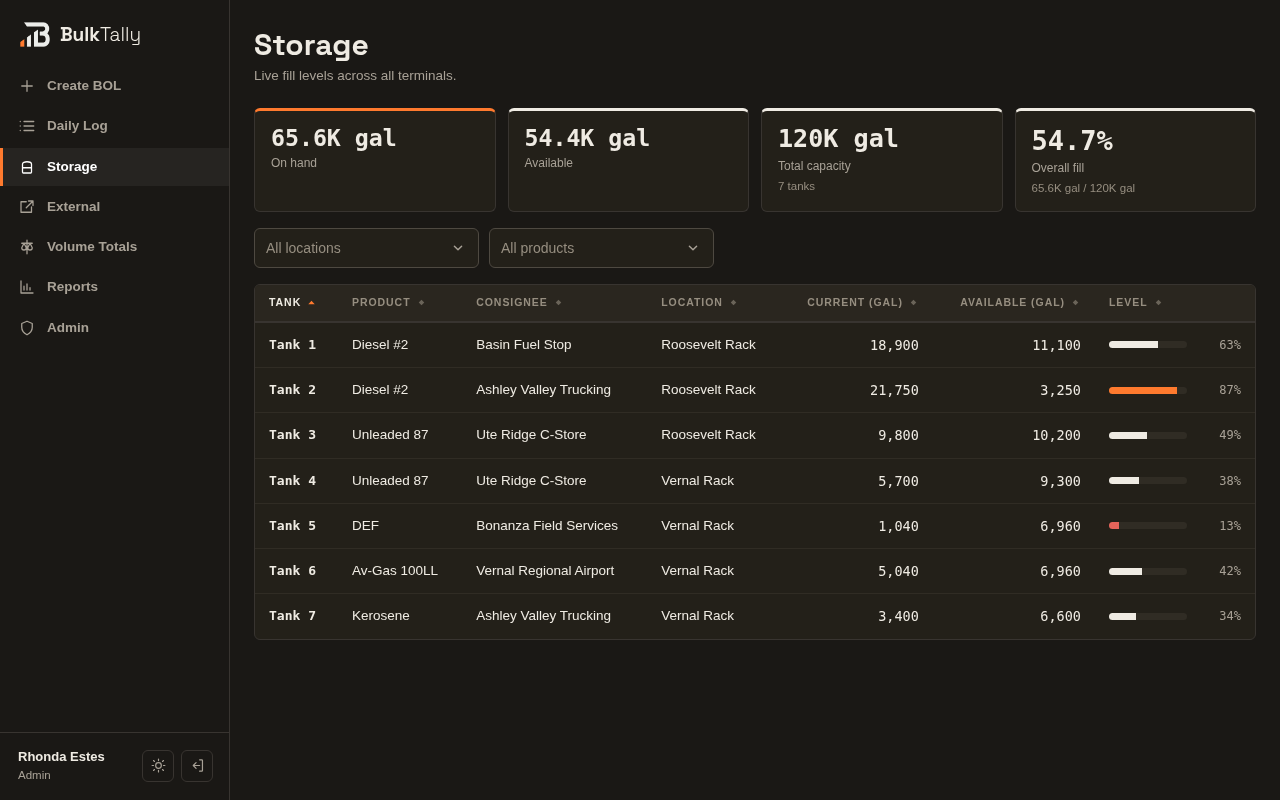The image size is (1280, 800).
Task: Go to Create BOL in sidebar
Action: [x=114, y=86]
